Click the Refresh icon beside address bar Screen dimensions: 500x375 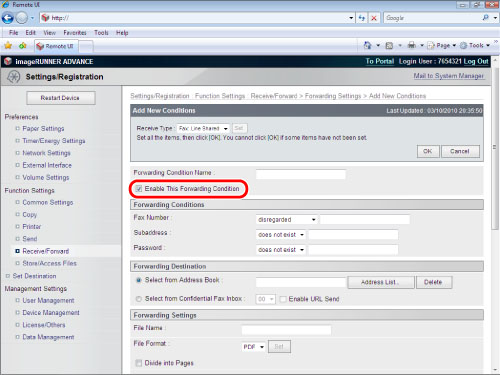coord(362,18)
